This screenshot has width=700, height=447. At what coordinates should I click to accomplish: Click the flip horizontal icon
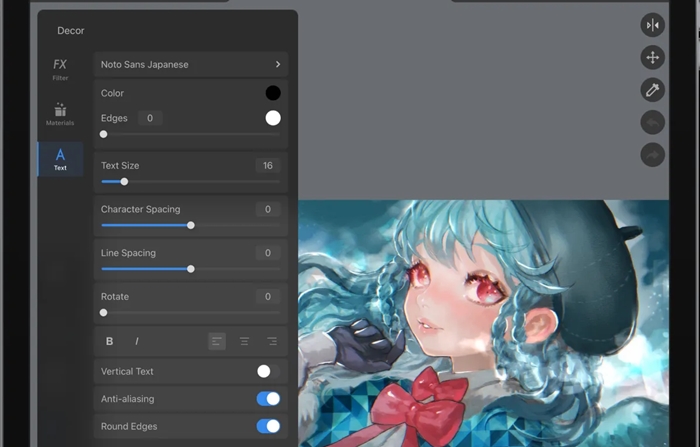653,25
